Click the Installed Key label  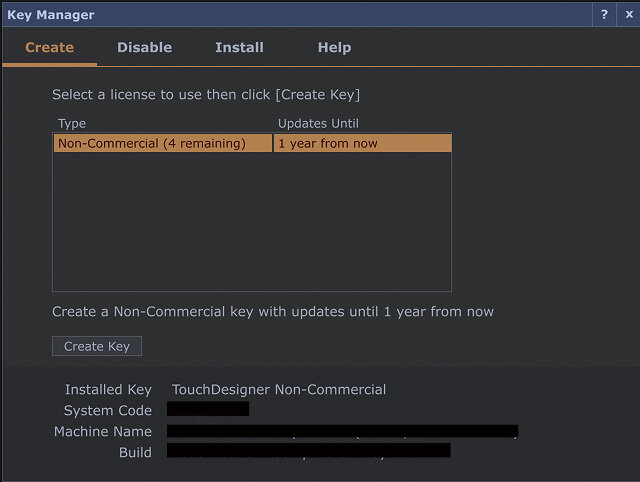coord(108,389)
